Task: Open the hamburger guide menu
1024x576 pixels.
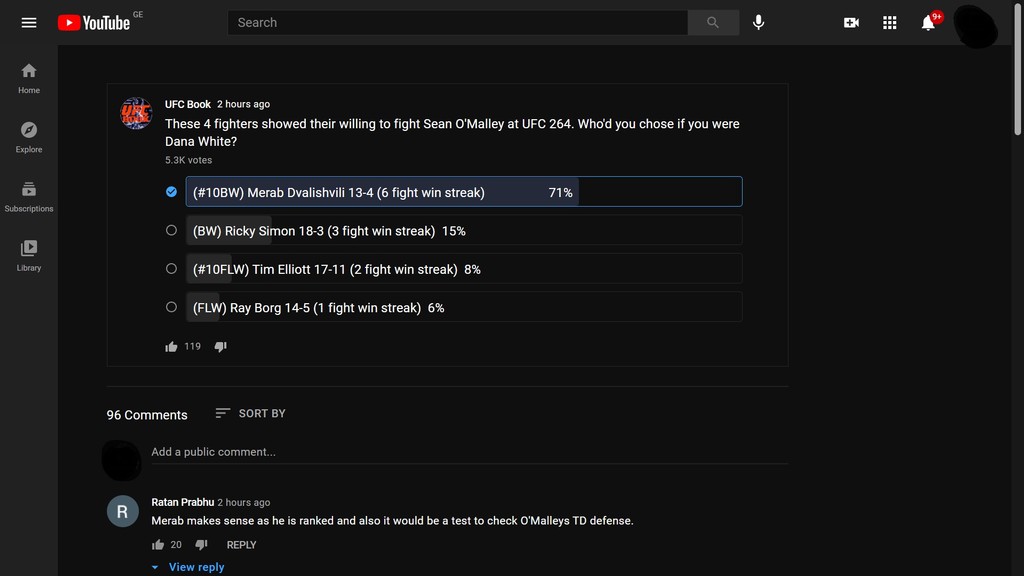Action: pyautogui.click(x=29, y=22)
